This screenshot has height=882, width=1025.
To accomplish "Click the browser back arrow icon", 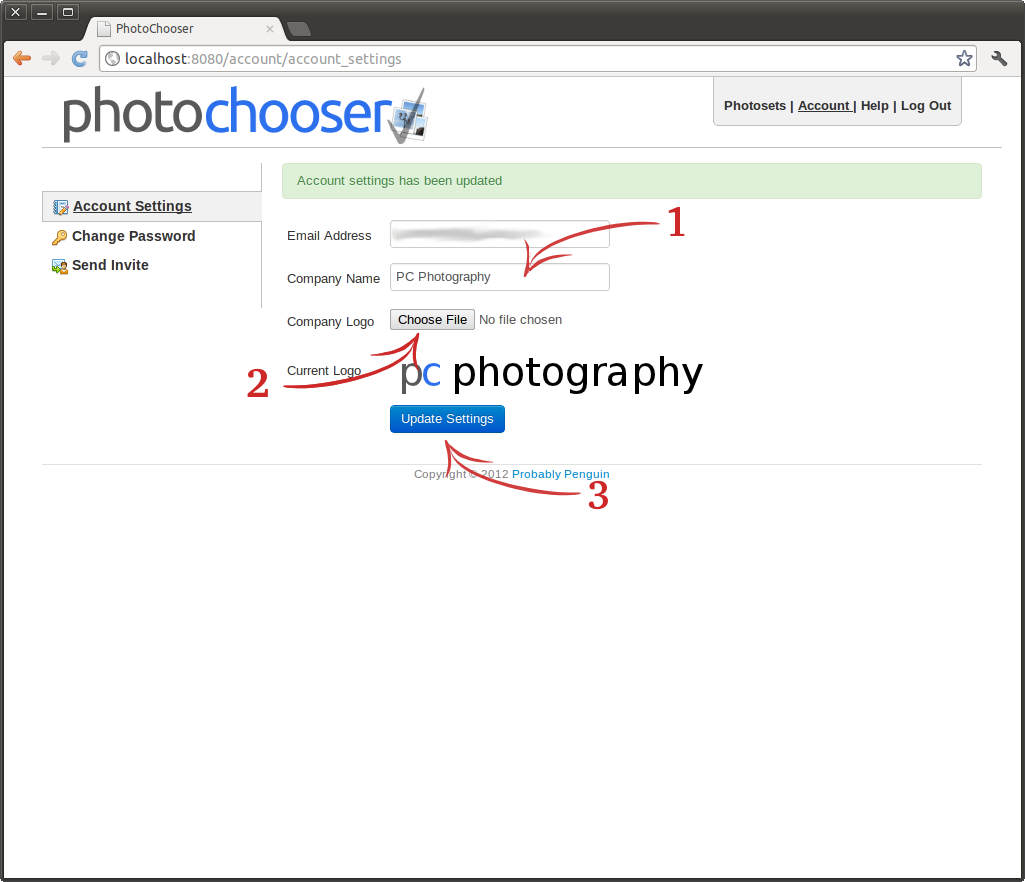I will coord(22,58).
